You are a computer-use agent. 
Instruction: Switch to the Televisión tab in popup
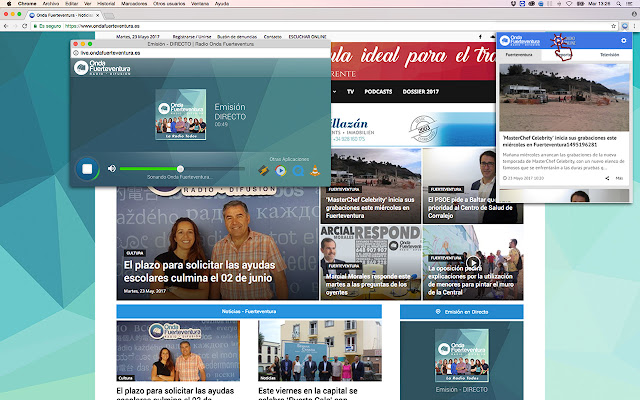[609, 55]
